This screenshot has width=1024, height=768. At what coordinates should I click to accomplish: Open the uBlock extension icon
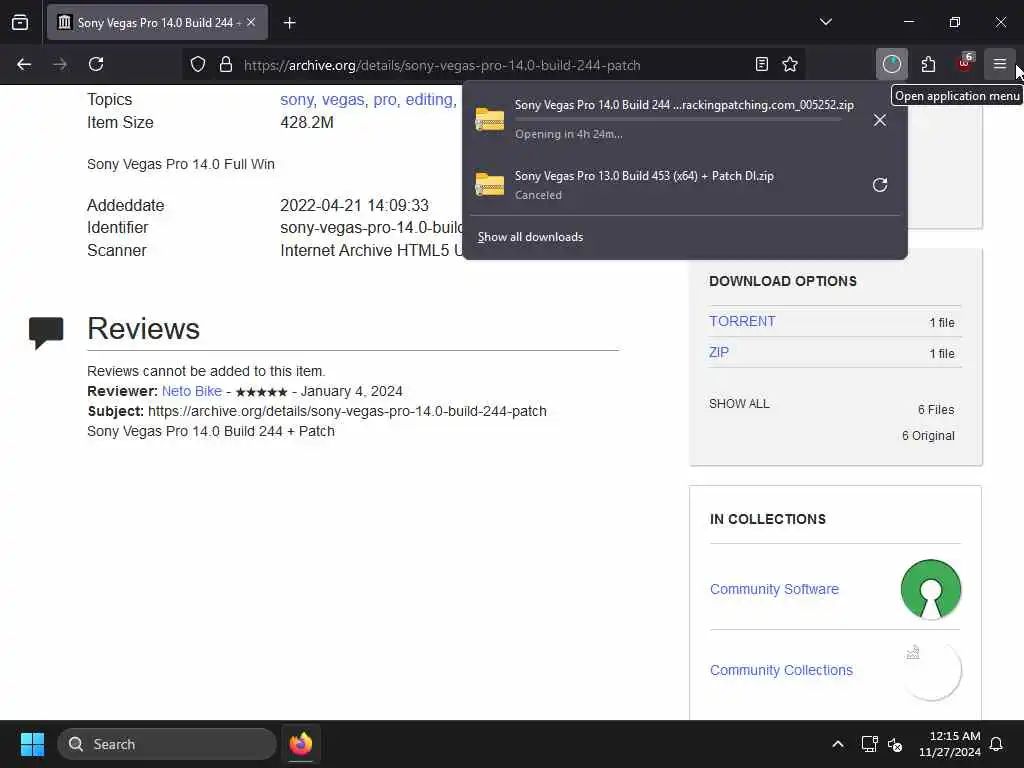(965, 64)
